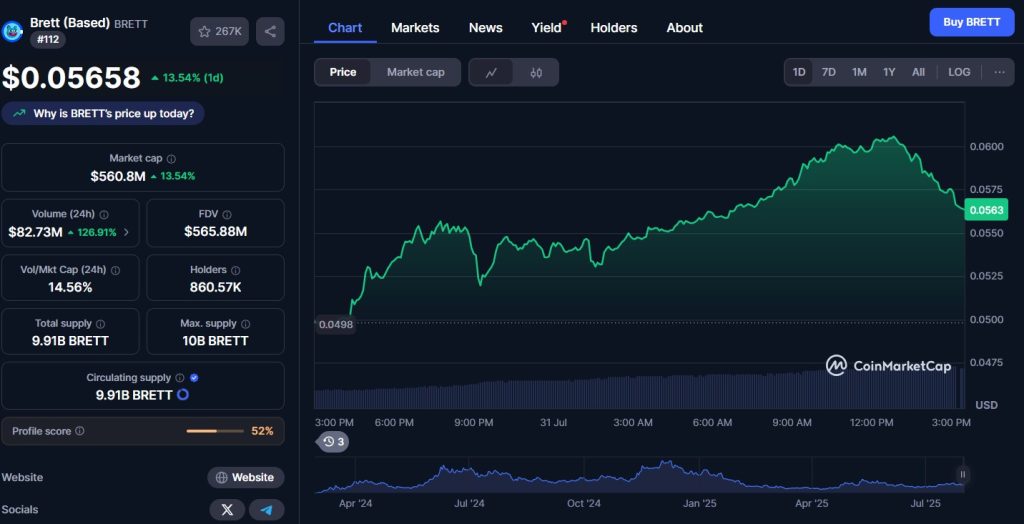
Task: Open the Yield tab
Action: coord(547,28)
